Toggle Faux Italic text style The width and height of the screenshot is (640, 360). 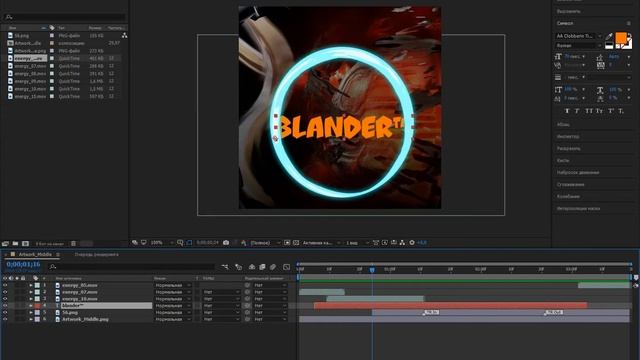[577, 111]
